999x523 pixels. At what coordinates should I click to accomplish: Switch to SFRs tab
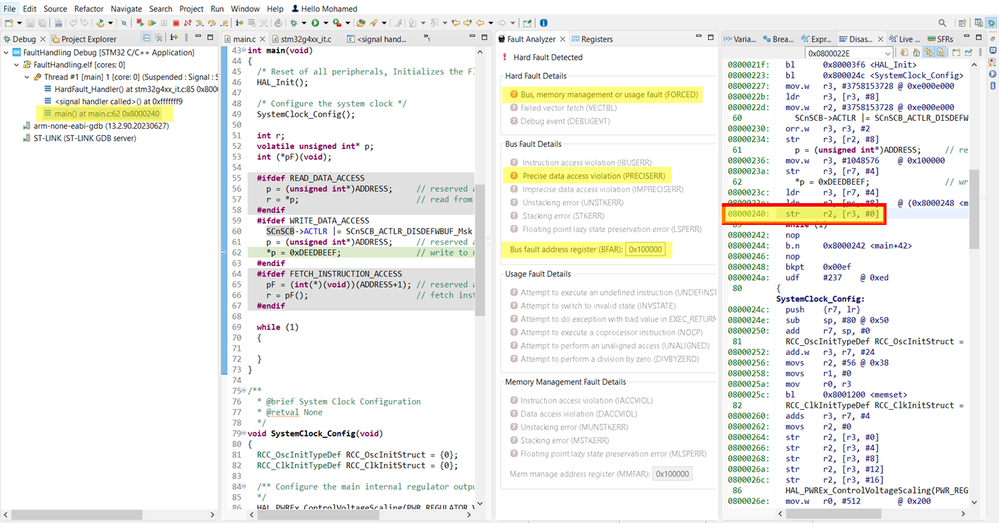point(940,39)
